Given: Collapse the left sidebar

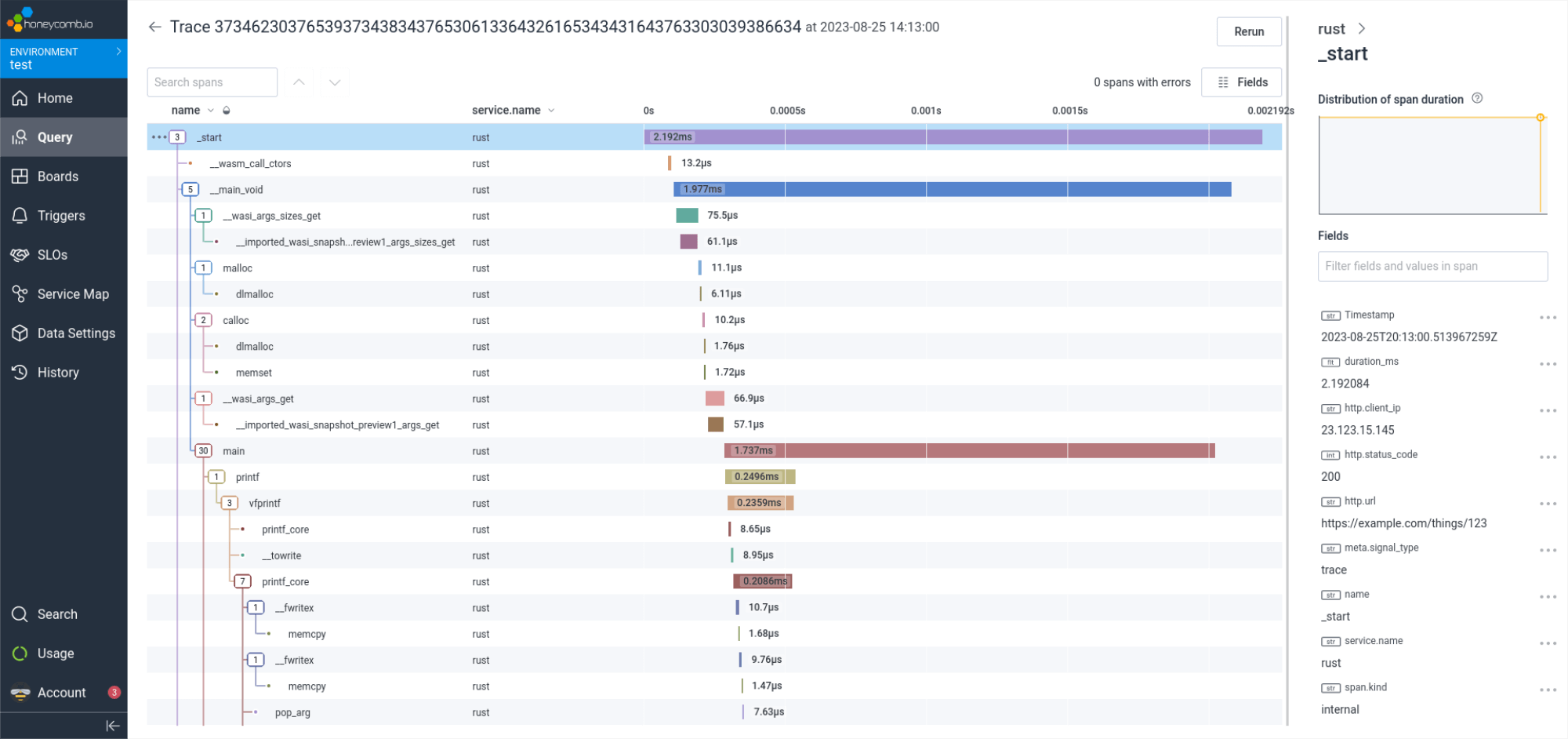Looking at the screenshot, I should pos(112,725).
